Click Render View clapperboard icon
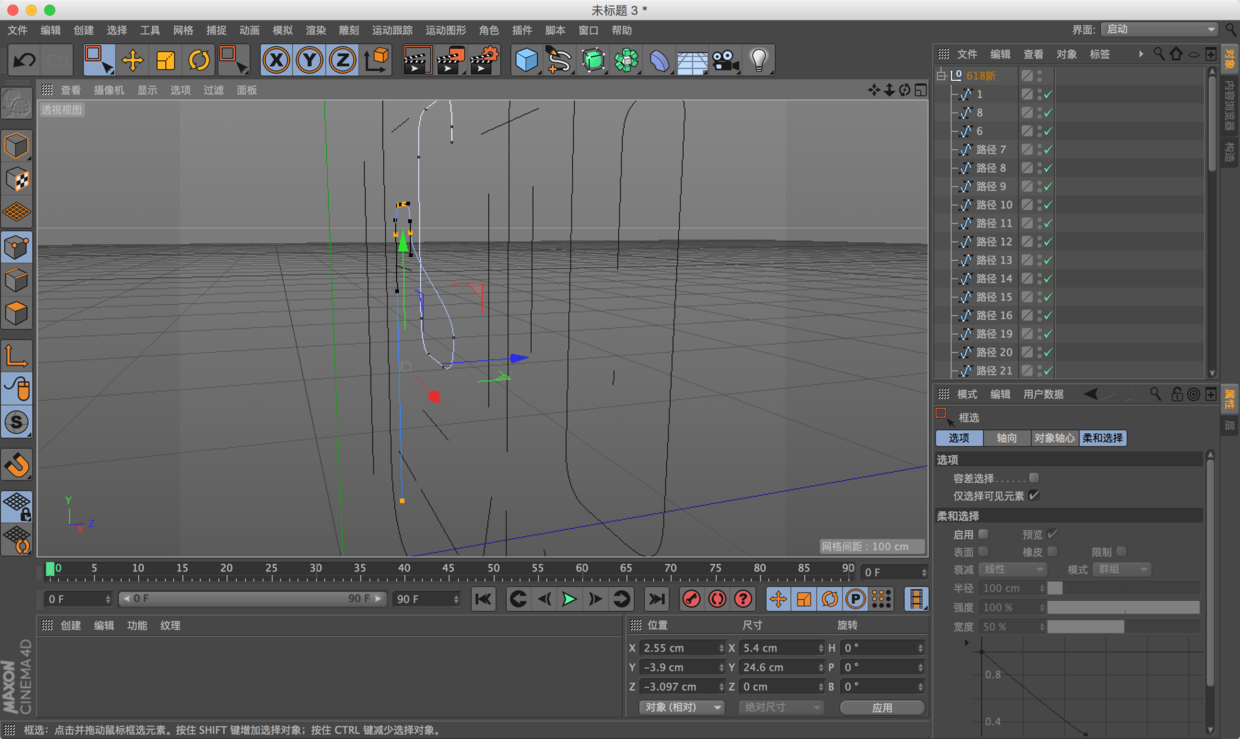 [x=417, y=61]
